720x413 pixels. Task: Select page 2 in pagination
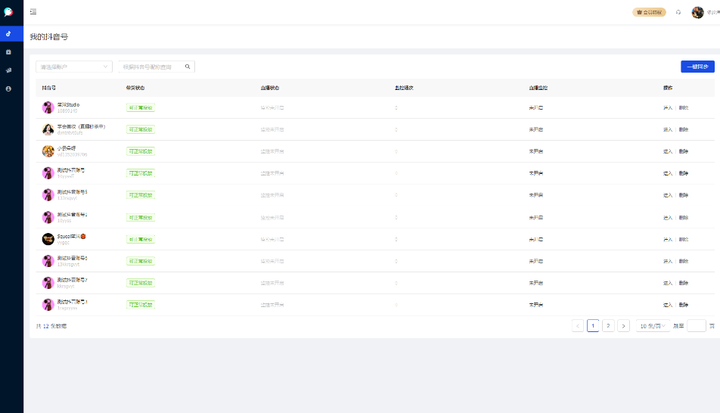tap(608, 326)
